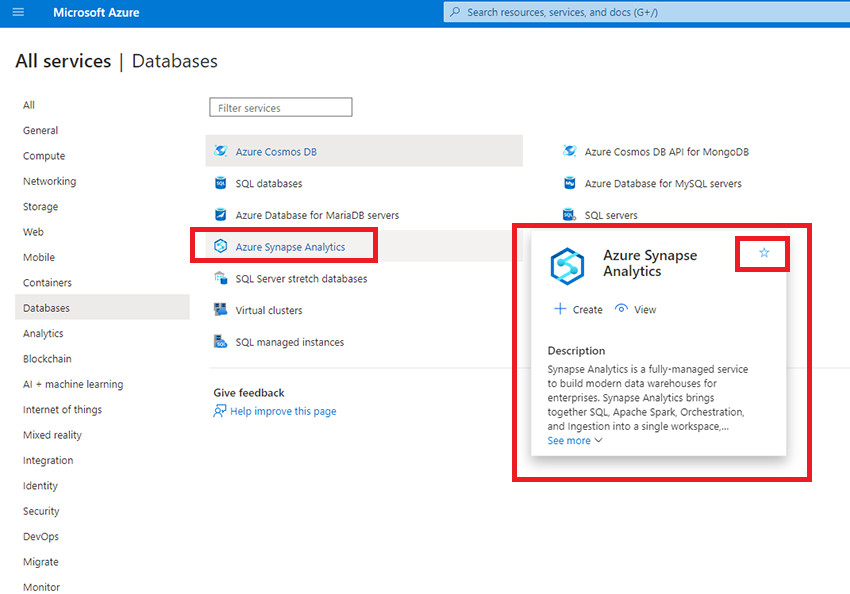This screenshot has width=850, height=594.
Task: Open the hamburger portal menu
Action: [x=18, y=12]
